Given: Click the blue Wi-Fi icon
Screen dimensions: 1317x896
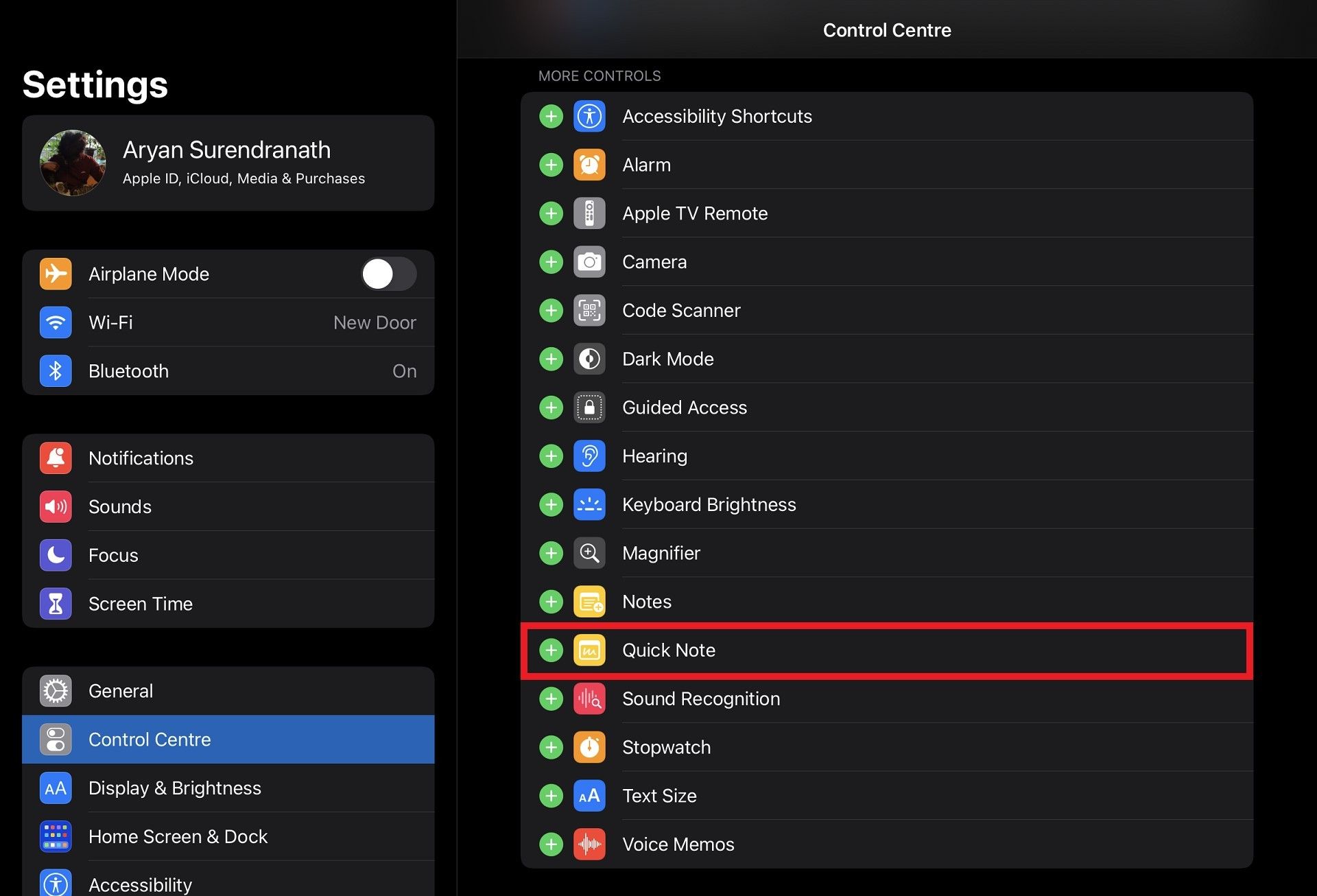Looking at the screenshot, I should (x=56, y=322).
